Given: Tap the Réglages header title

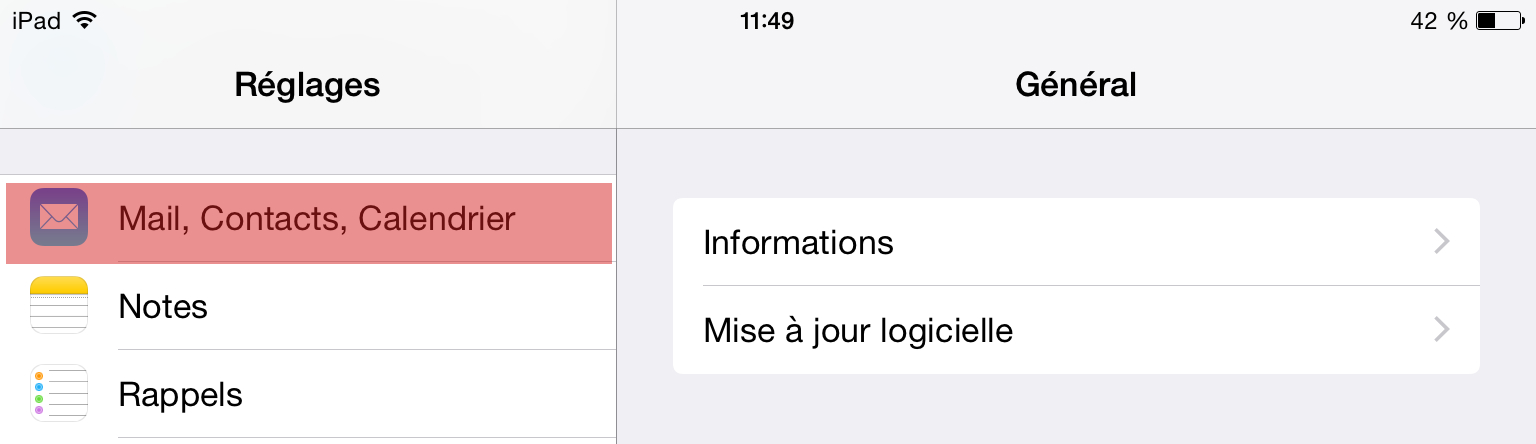Looking at the screenshot, I should point(307,85).
